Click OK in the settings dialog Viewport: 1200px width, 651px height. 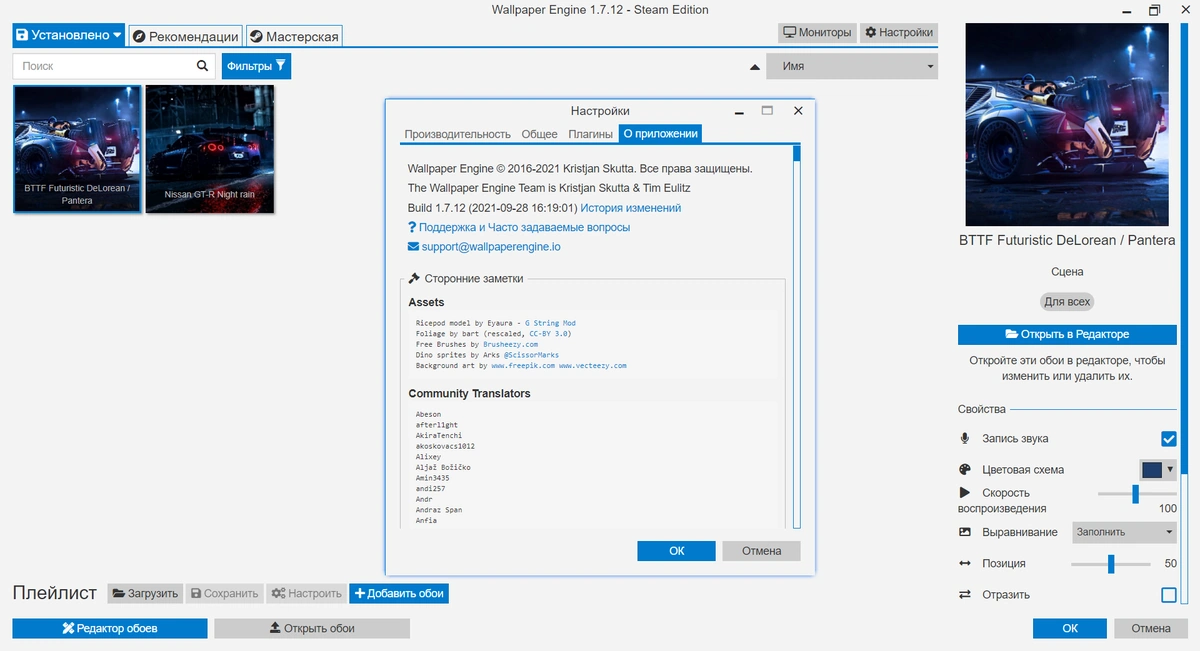coord(677,550)
